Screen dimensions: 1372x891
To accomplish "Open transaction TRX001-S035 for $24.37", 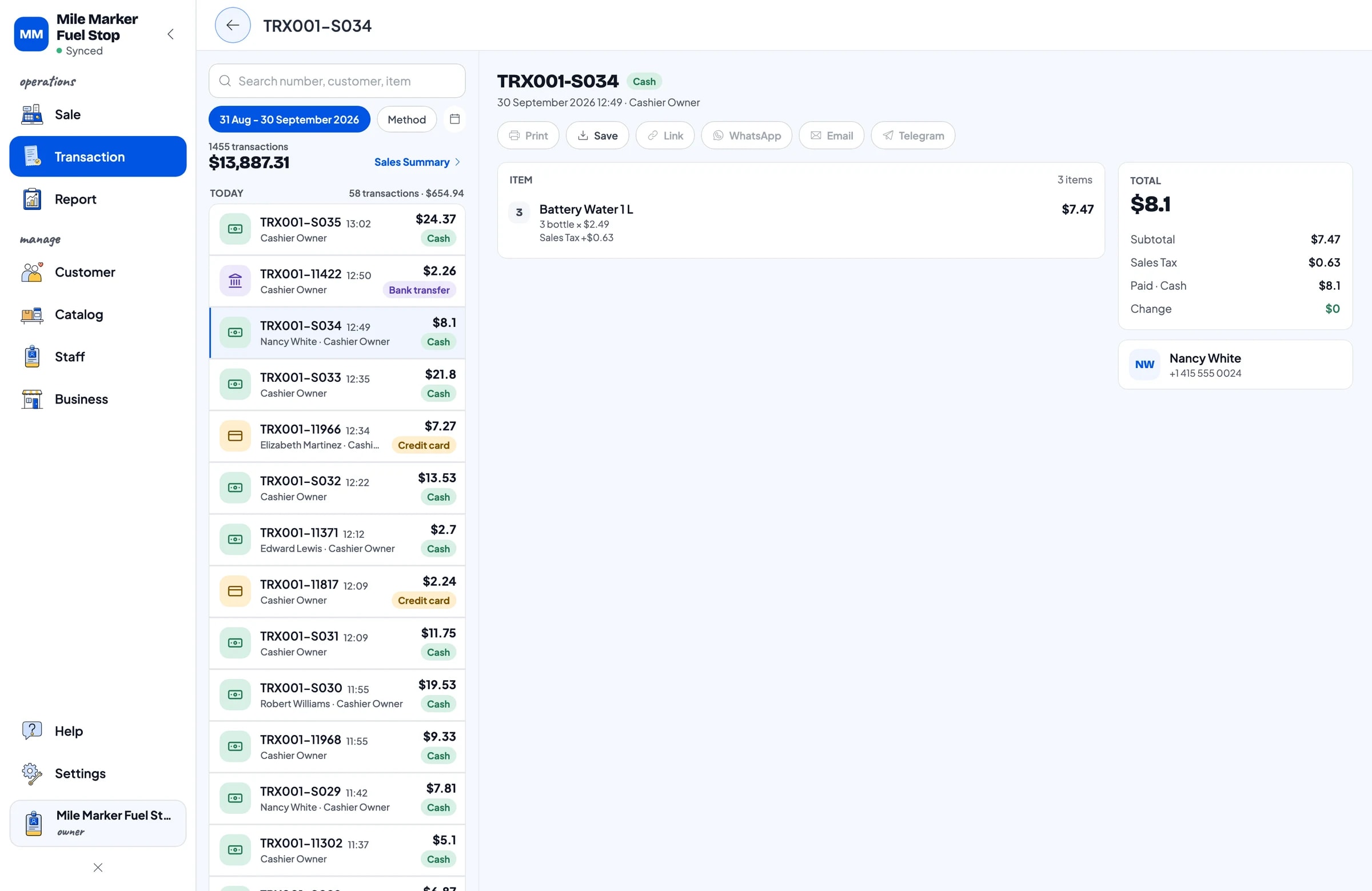I will 337,229.
